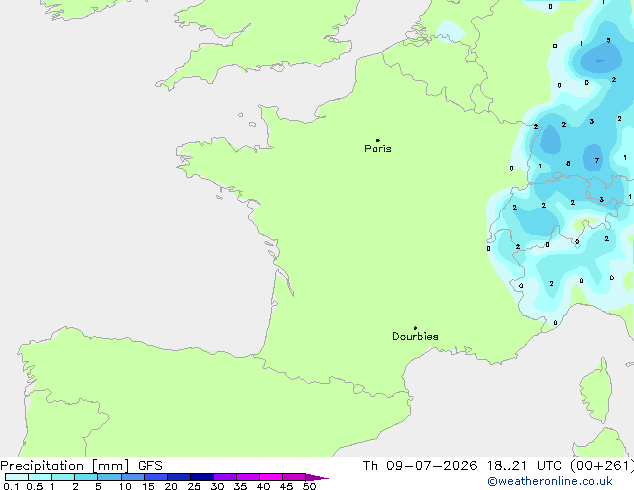634x490 pixels.
Task: Pick the 25–30 mm legend color swatch
Action: [x=201, y=477]
